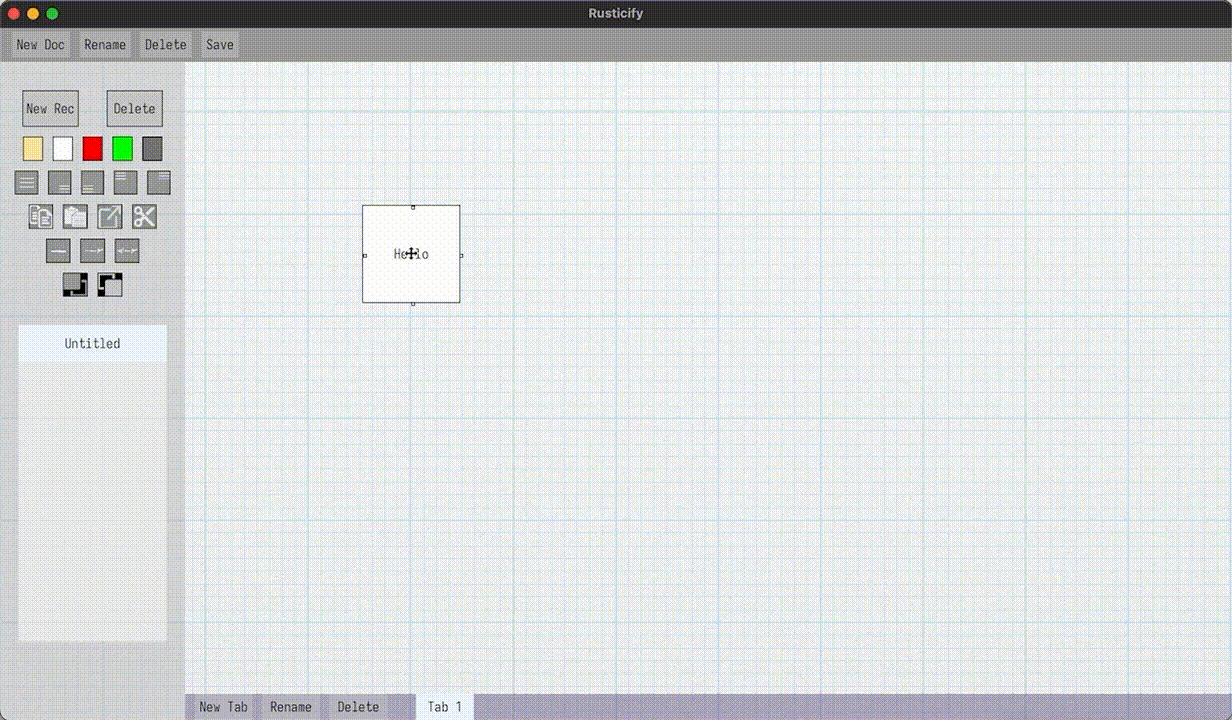The height and width of the screenshot is (720, 1232).
Task: Click the New Doc button
Action: (41, 45)
